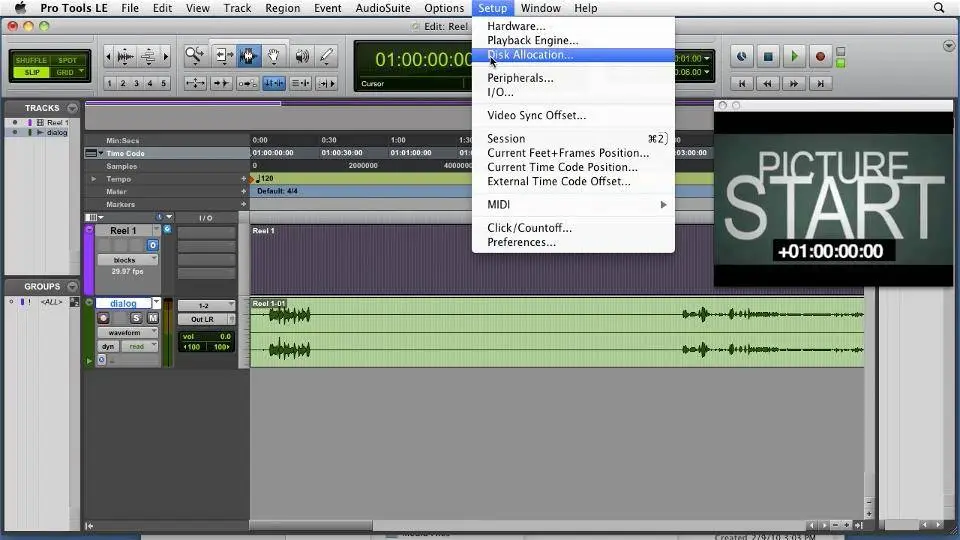Screen dimensions: 960x540
Task: Click horizontal zoom out arrow
Action: [x=108, y=57]
